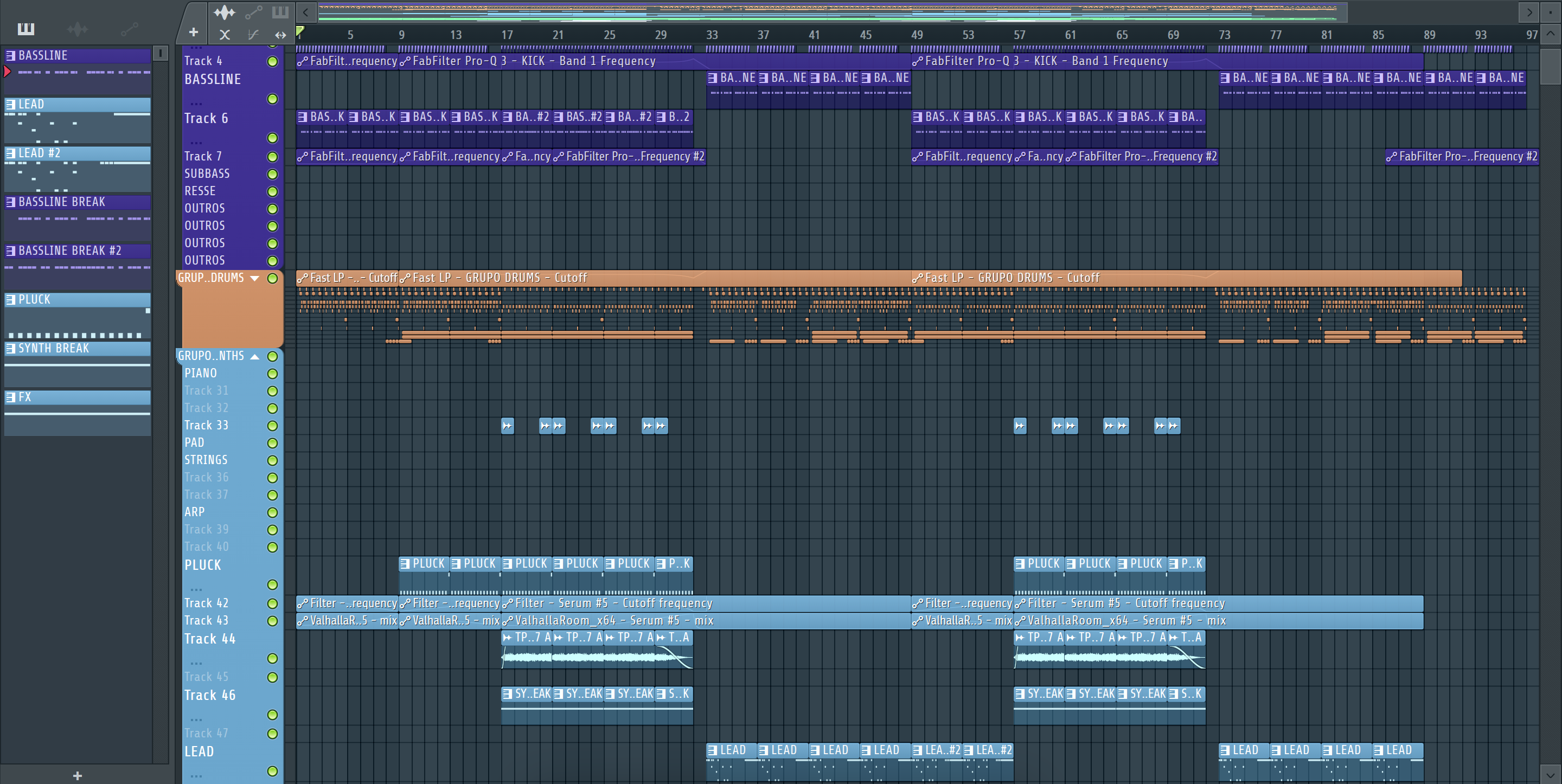Open options dots under the PLUCK track
Screen dimensions: 1562x784
click(196, 589)
